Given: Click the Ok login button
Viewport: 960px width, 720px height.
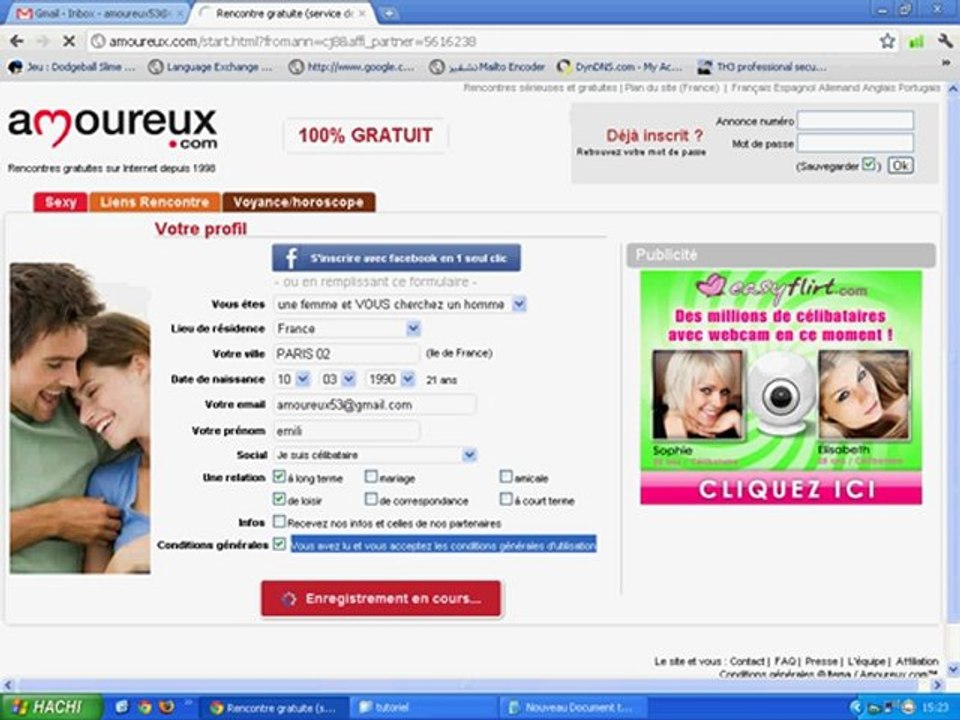Looking at the screenshot, I should (900, 165).
